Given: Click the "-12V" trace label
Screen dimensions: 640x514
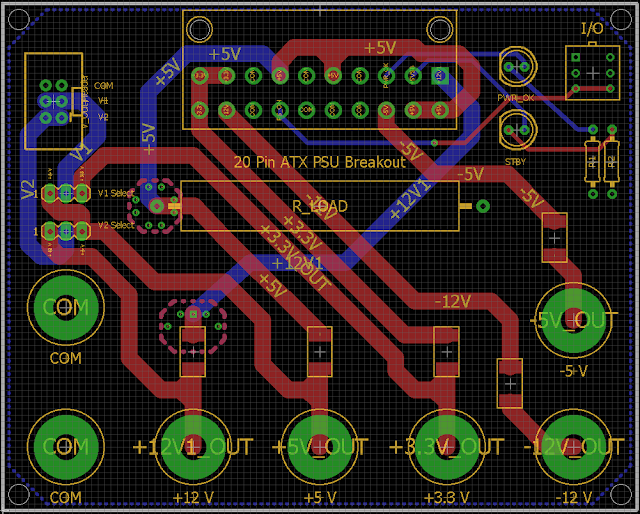Looking at the screenshot, I should [x=453, y=302].
